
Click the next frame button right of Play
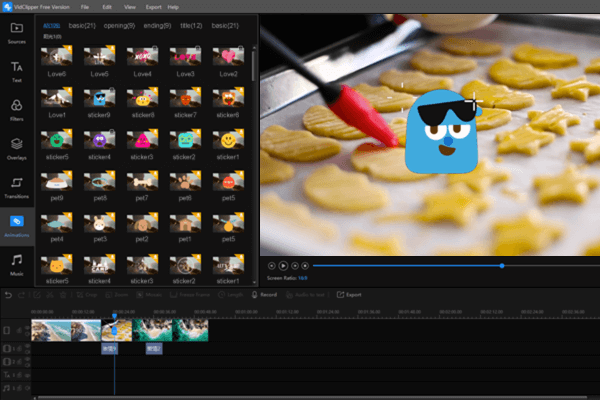[x=295, y=266]
